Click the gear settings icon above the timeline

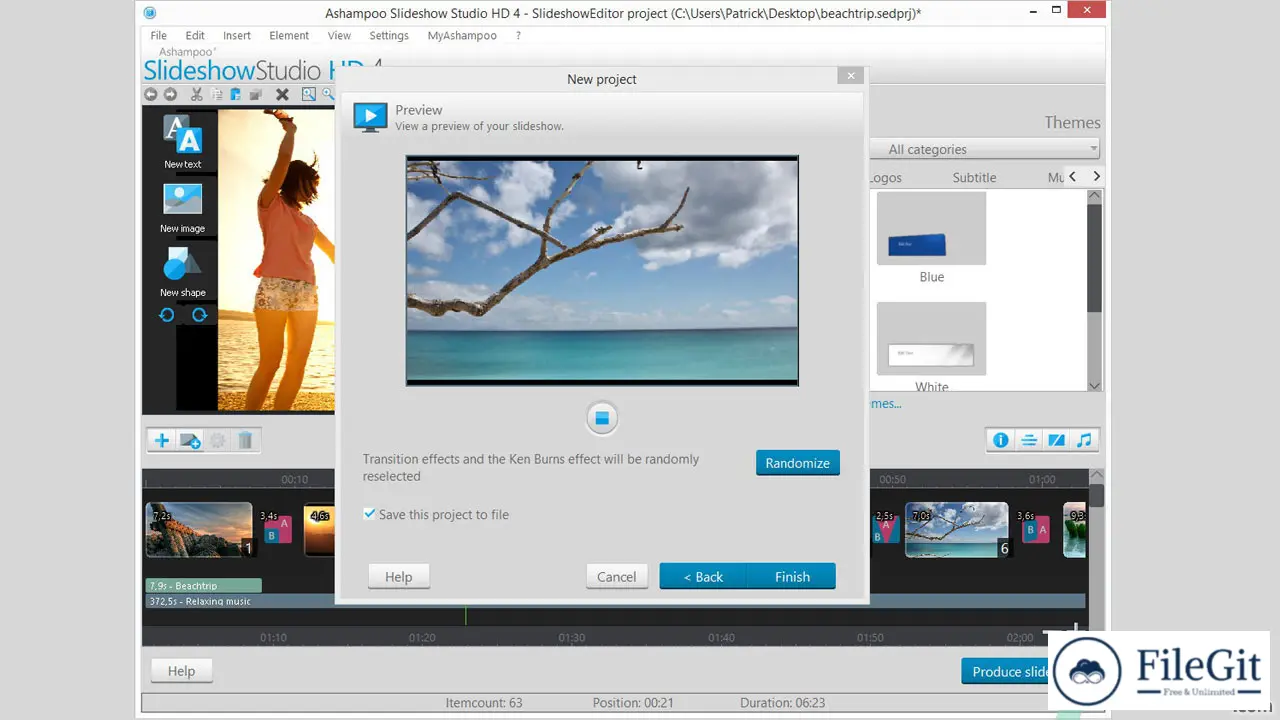pyautogui.click(x=217, y=440)
